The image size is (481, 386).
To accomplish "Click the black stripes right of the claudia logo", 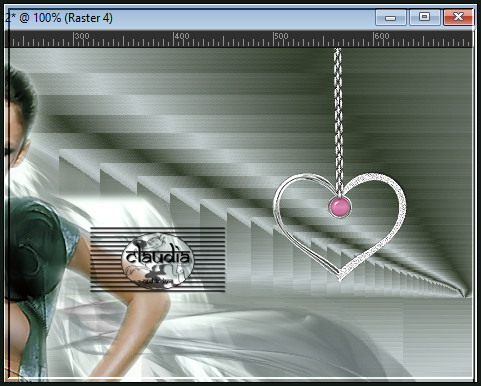I will tap(209, 259).
